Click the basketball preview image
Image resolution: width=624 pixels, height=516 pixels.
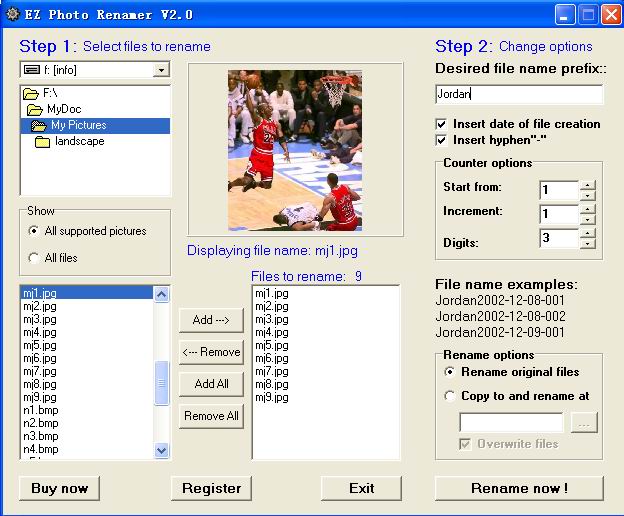[x=294, y=150]
